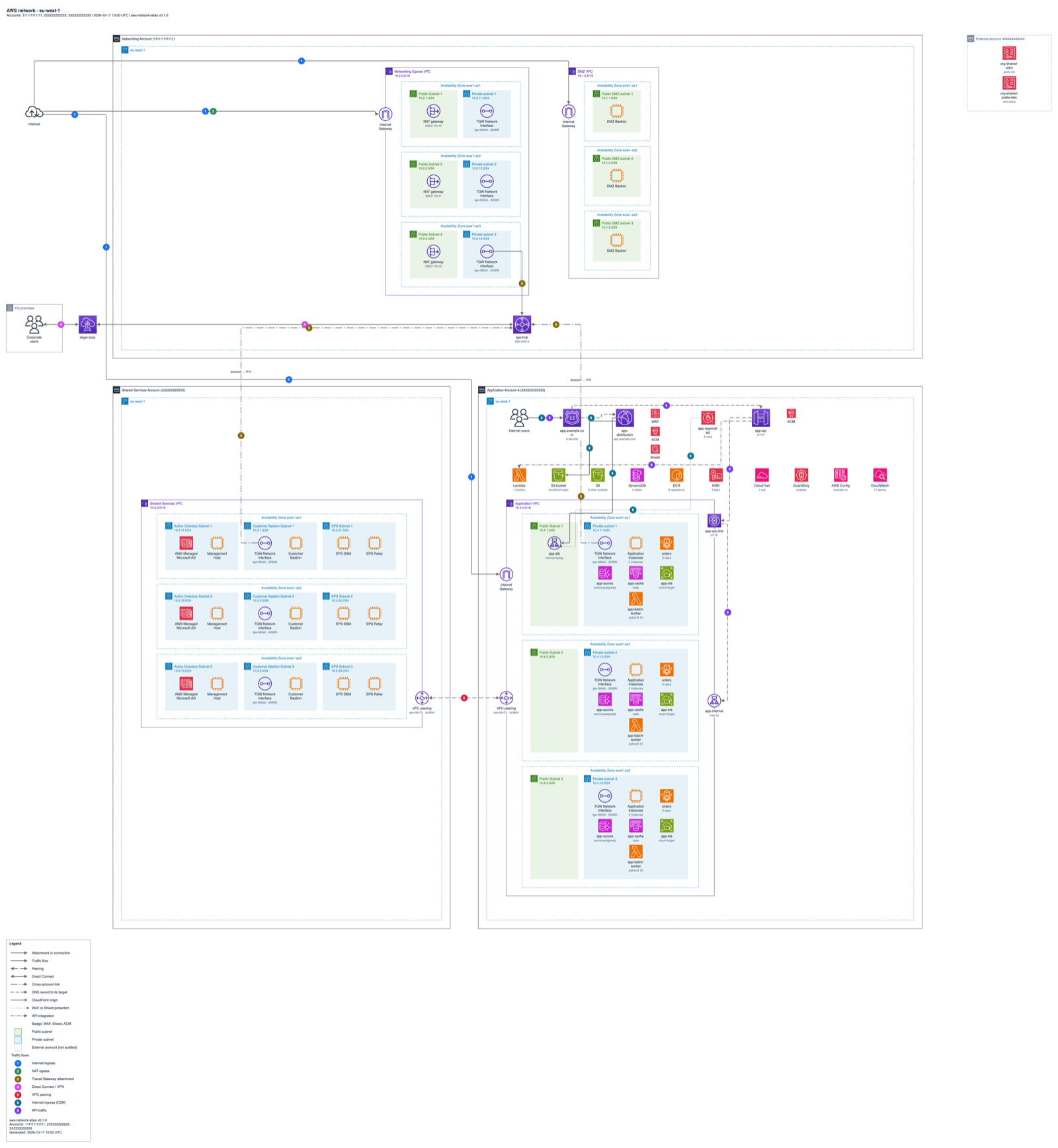Click the Internet users icon
The image size is (1058, 1148).
coord(519,417)
